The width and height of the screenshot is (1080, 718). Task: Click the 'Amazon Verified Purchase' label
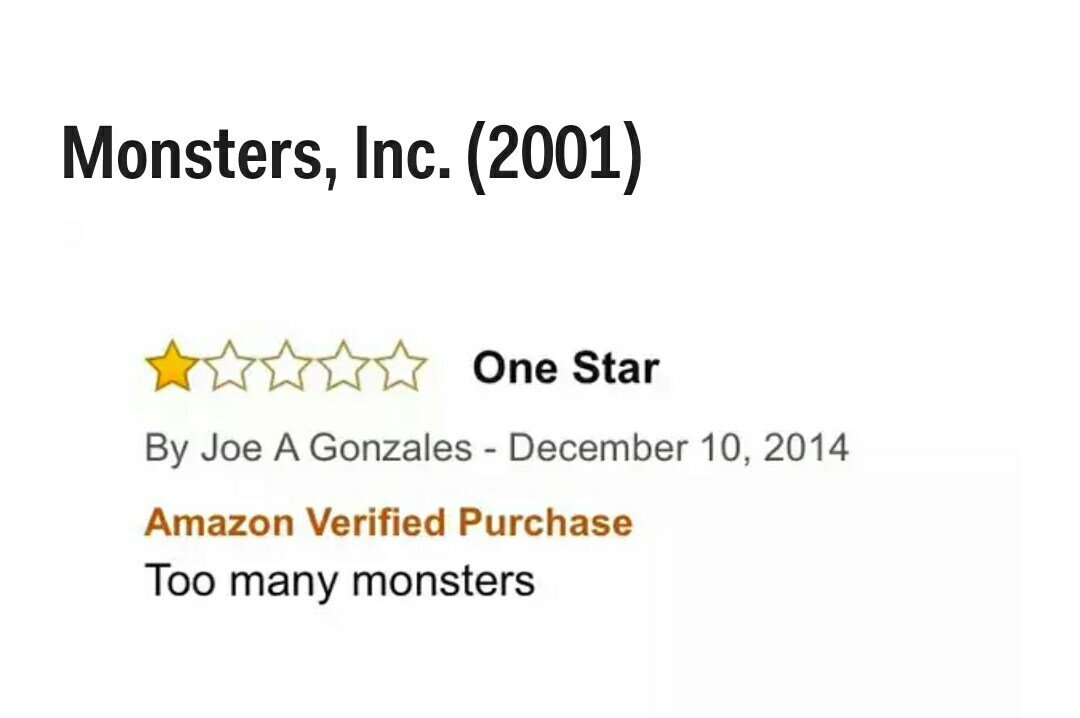[388, 522]
